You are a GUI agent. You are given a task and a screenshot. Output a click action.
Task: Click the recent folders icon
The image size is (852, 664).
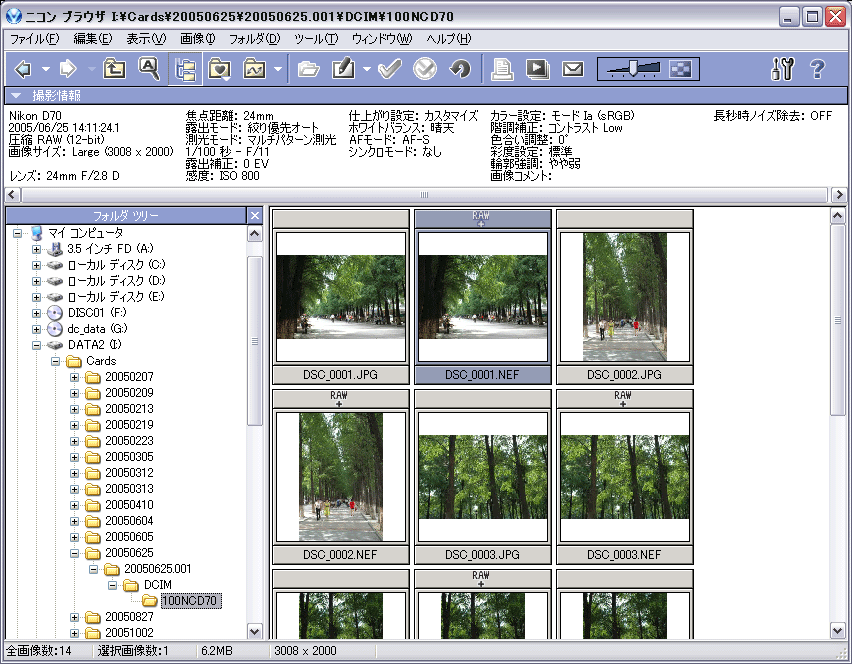pyautogui.click(x=254, y=69)
